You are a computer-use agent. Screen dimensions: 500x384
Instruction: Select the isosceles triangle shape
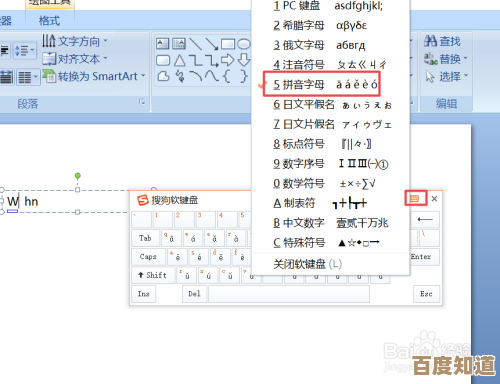(x=180, y=60)
